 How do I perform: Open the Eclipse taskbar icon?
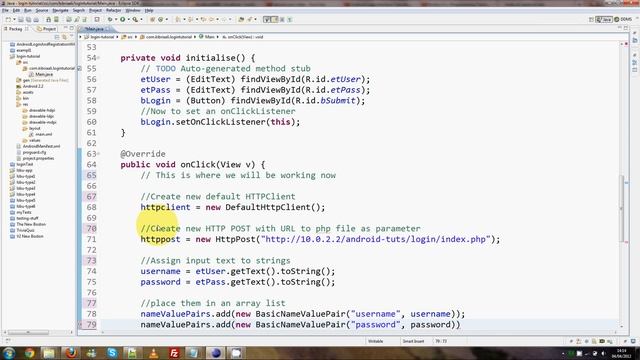tap(216, 353)
